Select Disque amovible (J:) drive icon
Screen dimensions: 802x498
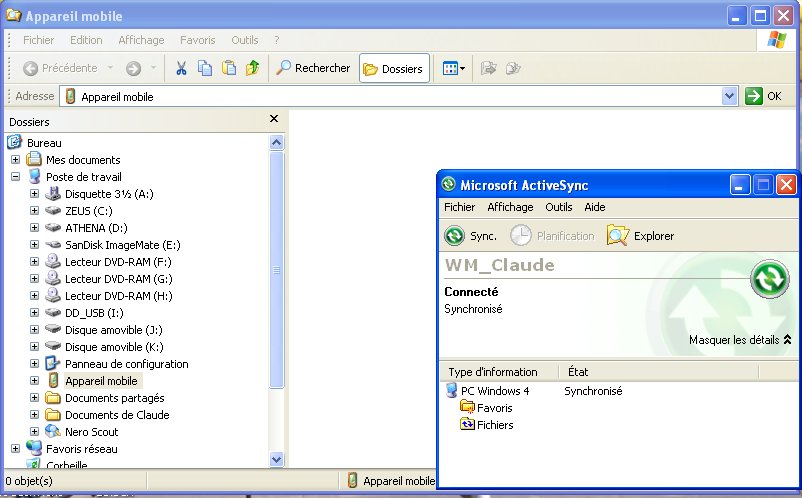point(53,329)
